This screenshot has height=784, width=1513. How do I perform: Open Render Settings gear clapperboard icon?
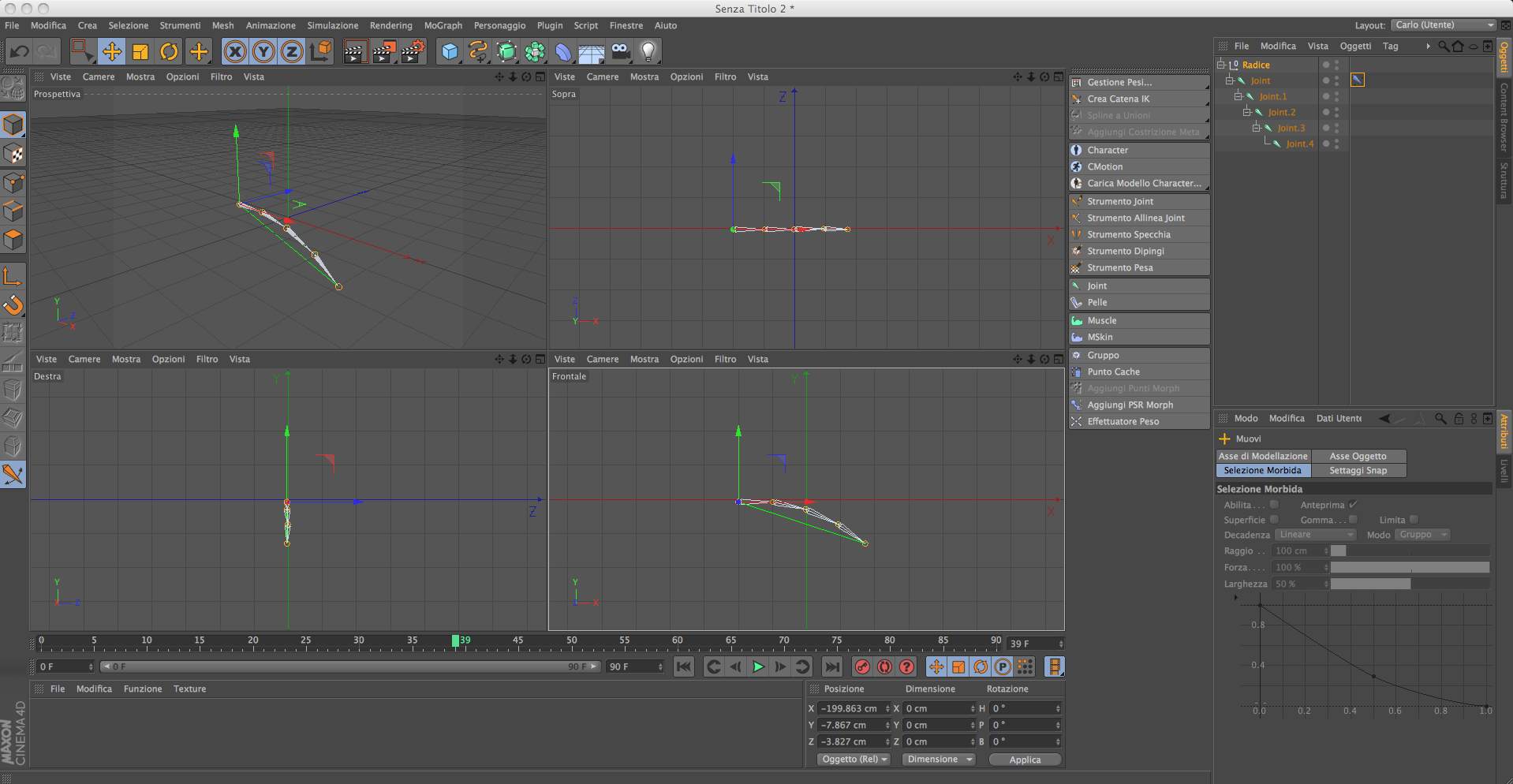[x=413, y=52]
